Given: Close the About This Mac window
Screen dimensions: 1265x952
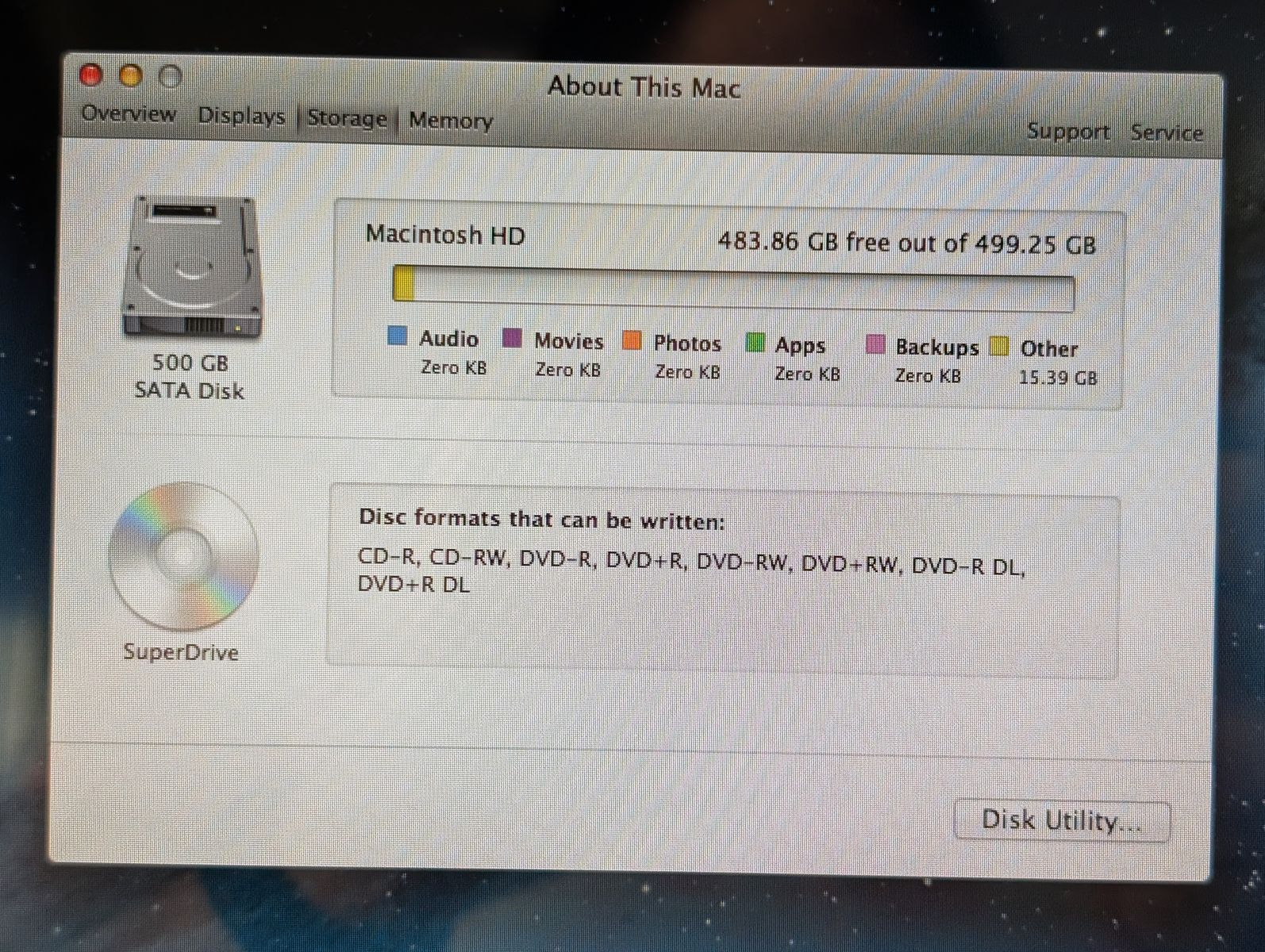Looking at the screenshot, I should click(x=91, y=75).
